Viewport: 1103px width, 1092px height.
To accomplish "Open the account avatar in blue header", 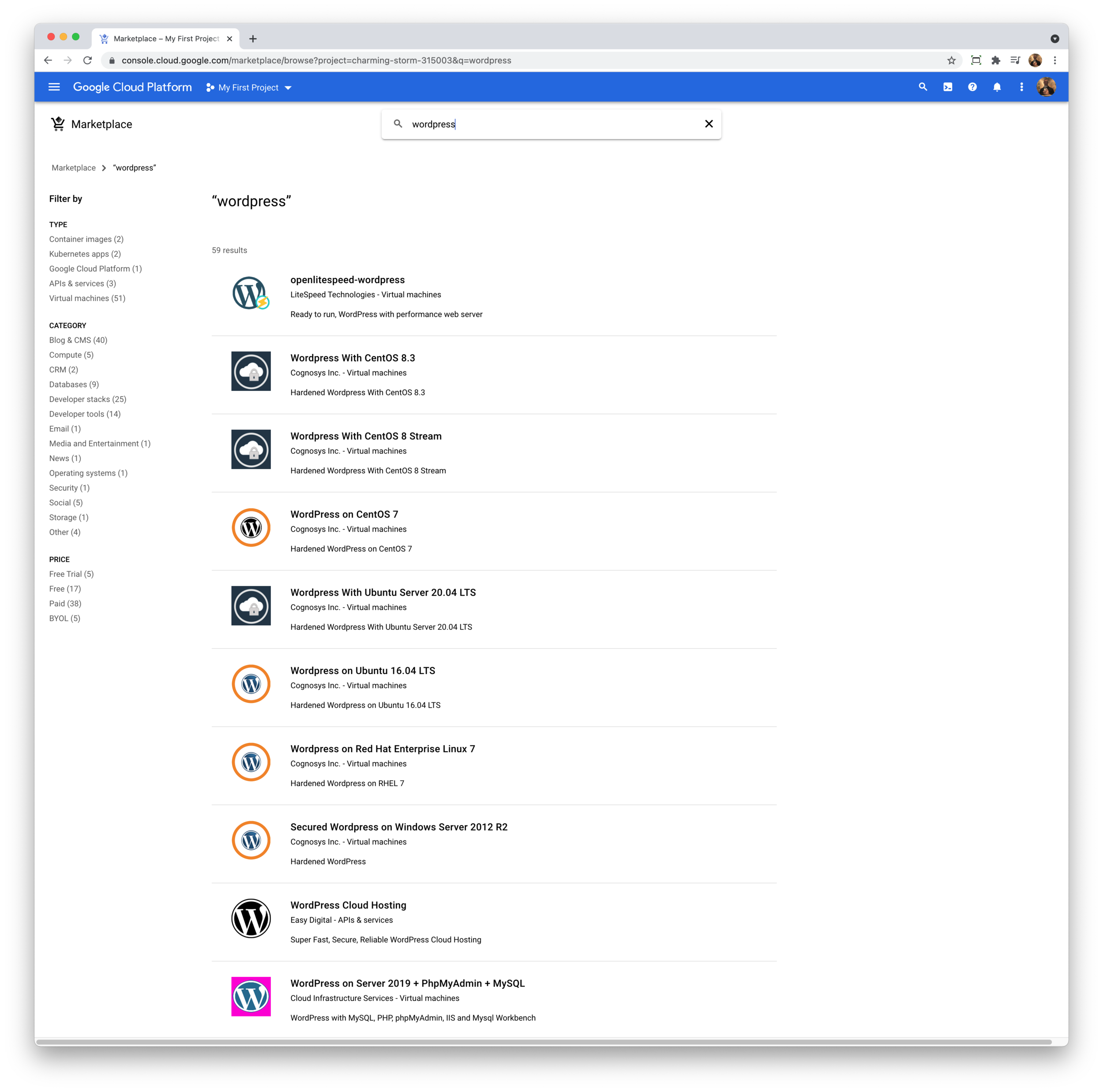I will point(1046,87).
